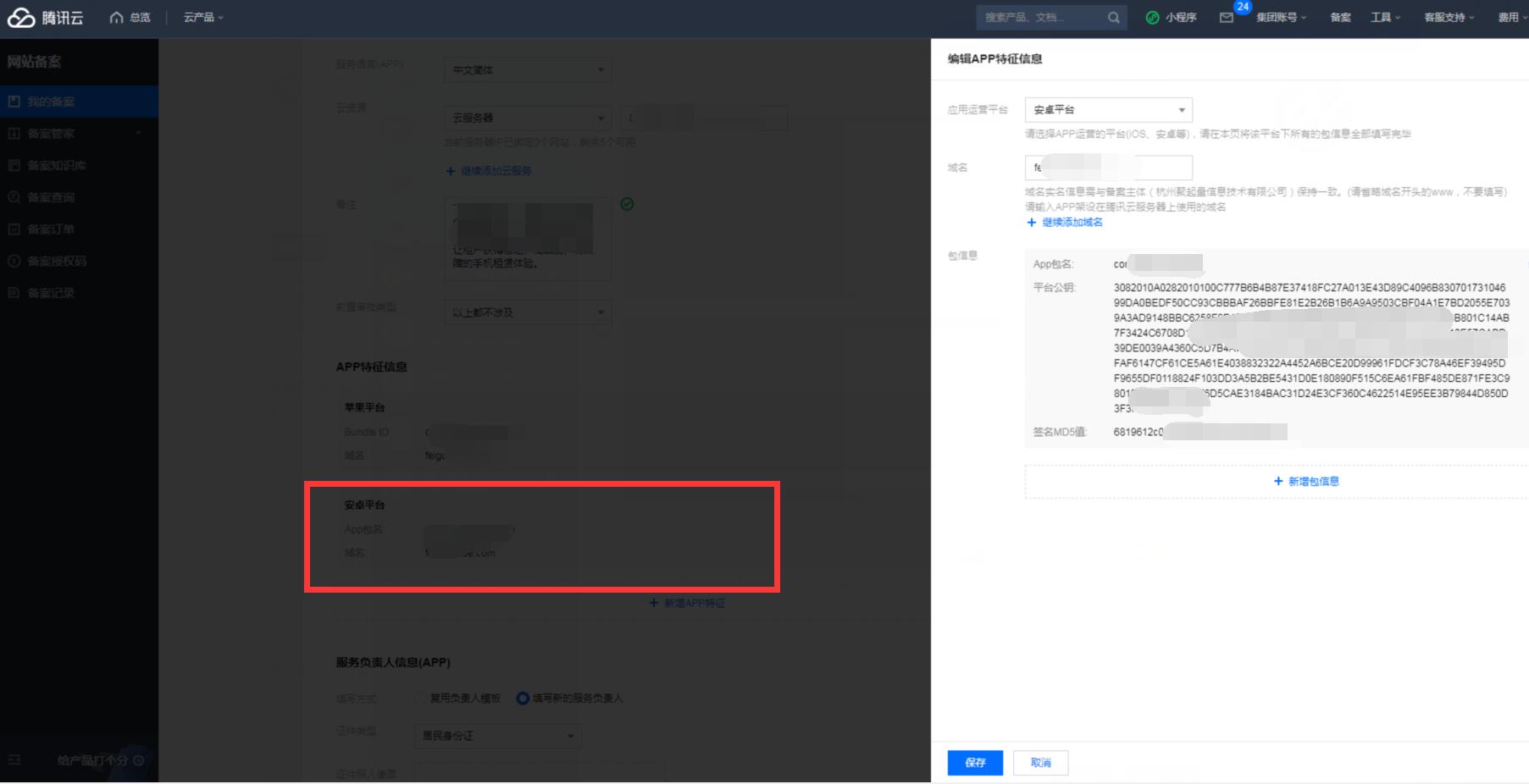The width and height of the screenshot is (1529, 784).
Task: Expand 备案管家 in the sidebar
Action: 79,134
